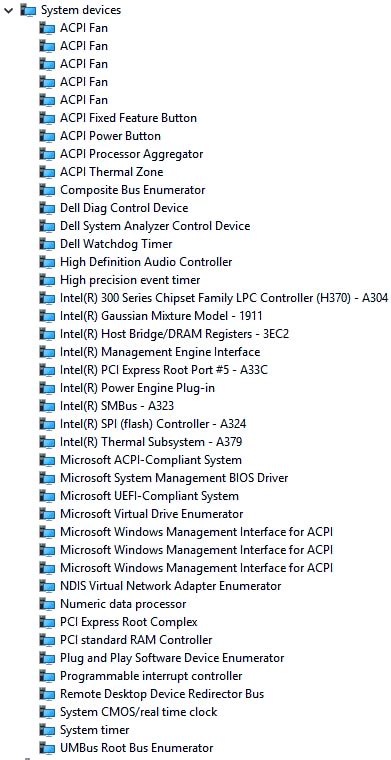Image resolution: width=391 pixels, height=760 pixels.
Task: Select ACPI Thermal Zone device
Action: point(111,172)
